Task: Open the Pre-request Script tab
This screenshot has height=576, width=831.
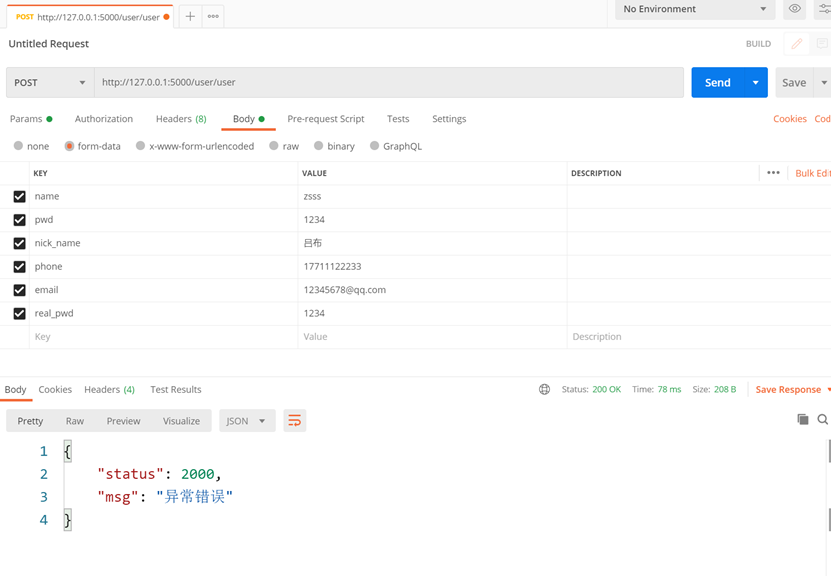Action: 326,119
